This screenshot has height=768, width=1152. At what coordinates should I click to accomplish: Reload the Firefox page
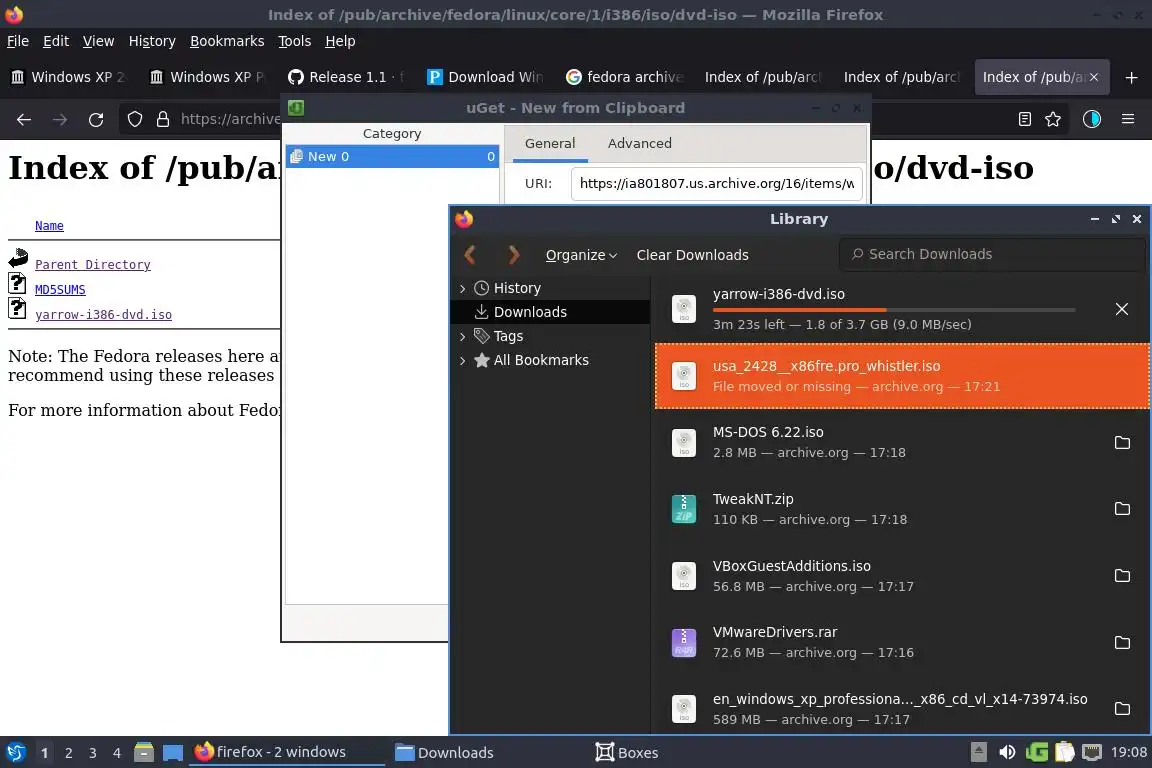(96, 119)
